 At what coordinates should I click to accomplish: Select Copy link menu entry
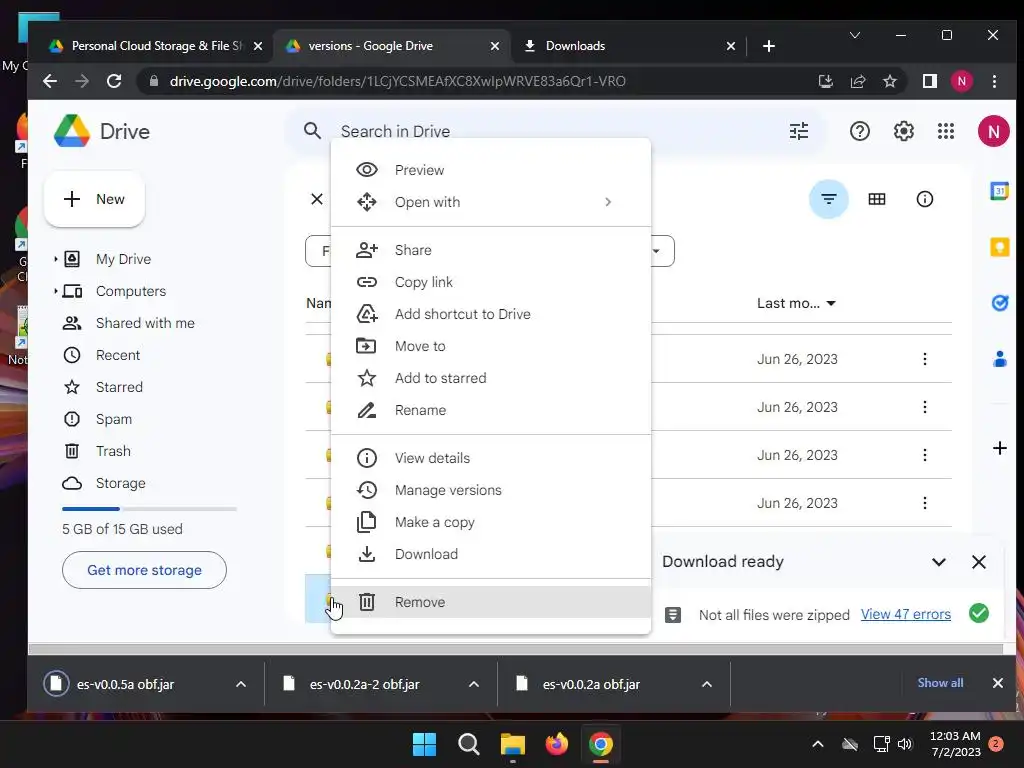pos(490,282)
